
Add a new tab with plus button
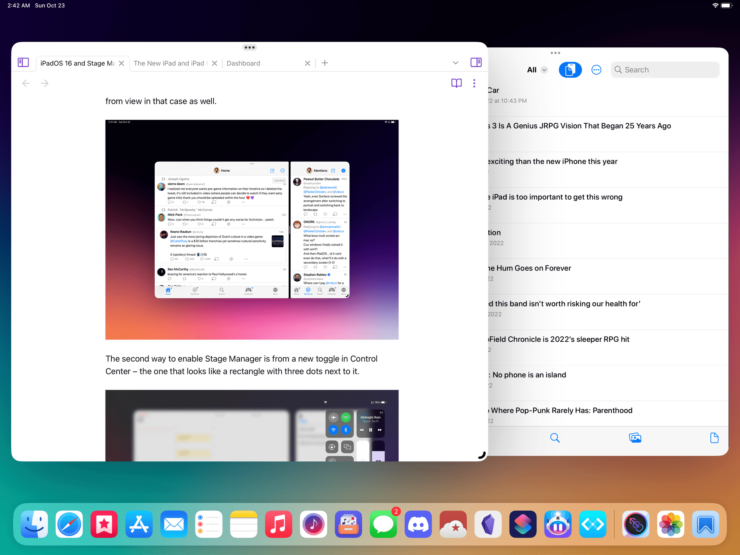coord(324,63)
